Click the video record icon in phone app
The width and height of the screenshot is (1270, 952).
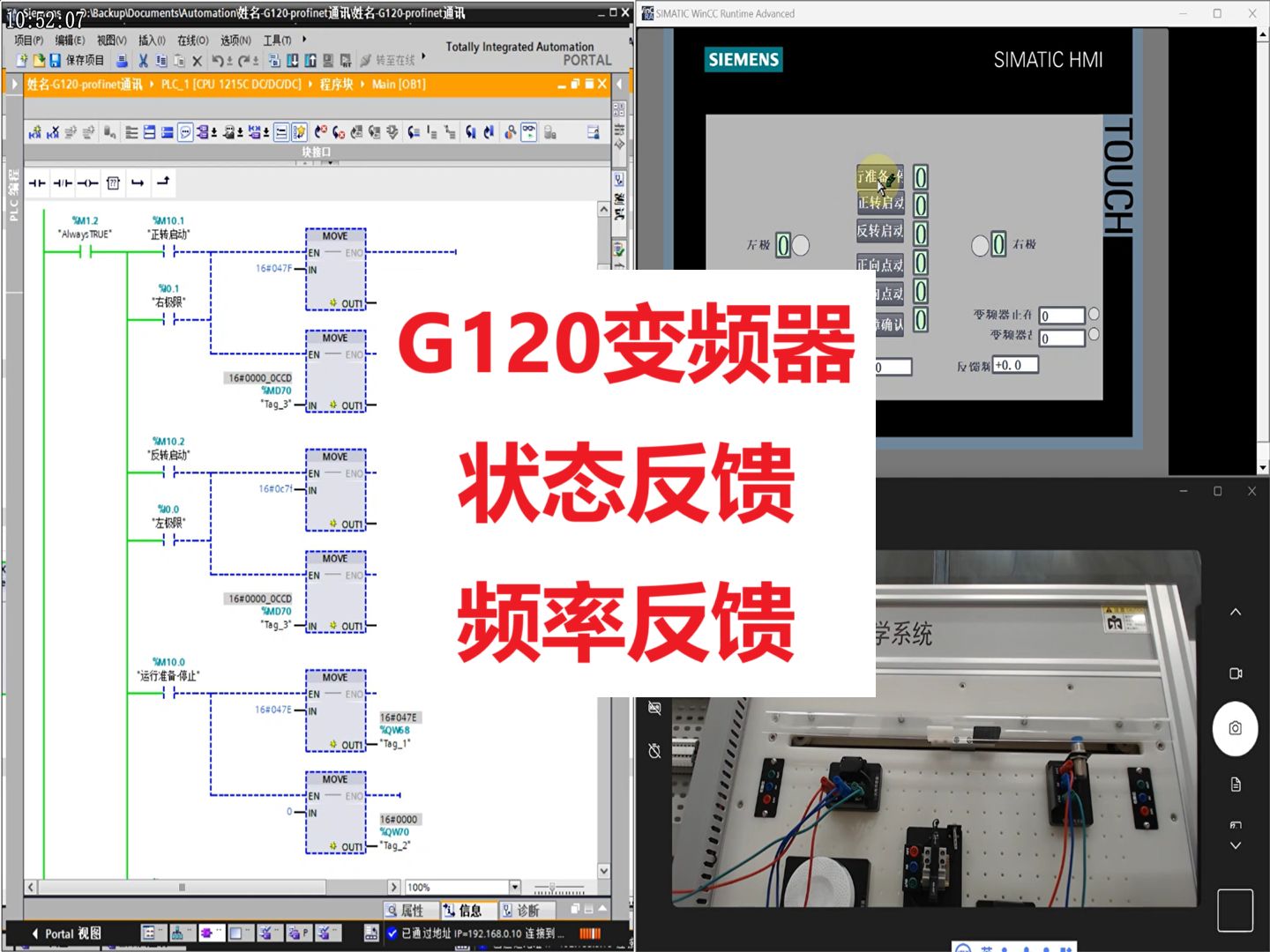pyautogui.click(x=1236, y=673)
